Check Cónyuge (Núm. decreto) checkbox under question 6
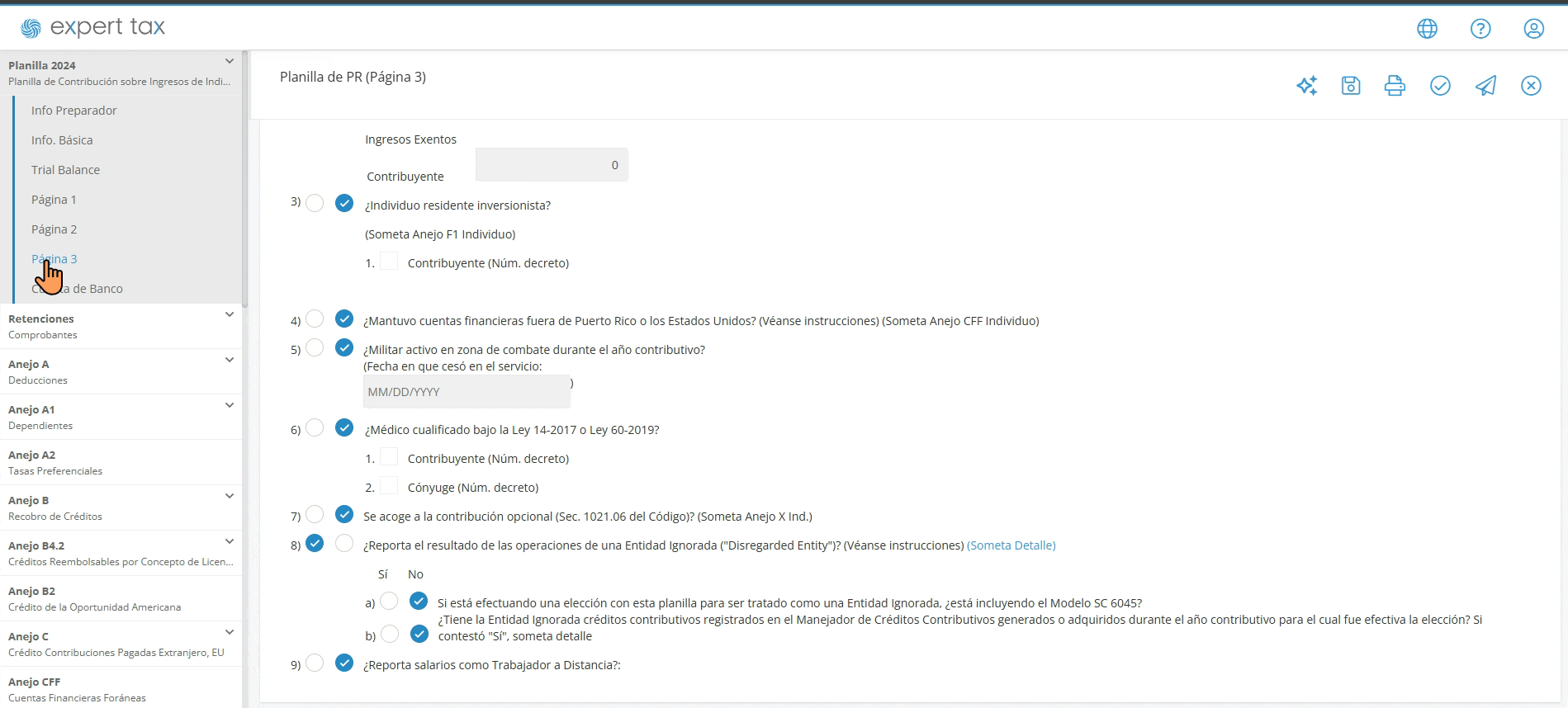 389,485
